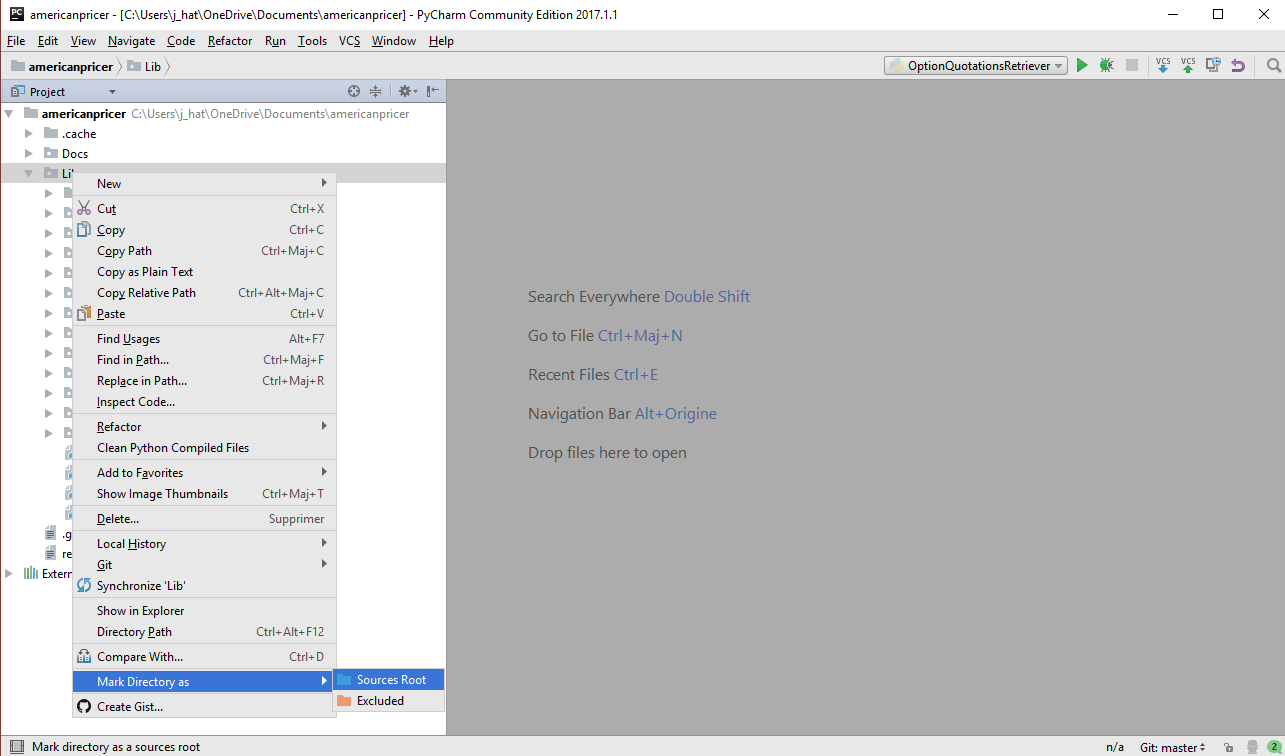Choose Inspect Code... in the context menu

[x=204, y=401]
